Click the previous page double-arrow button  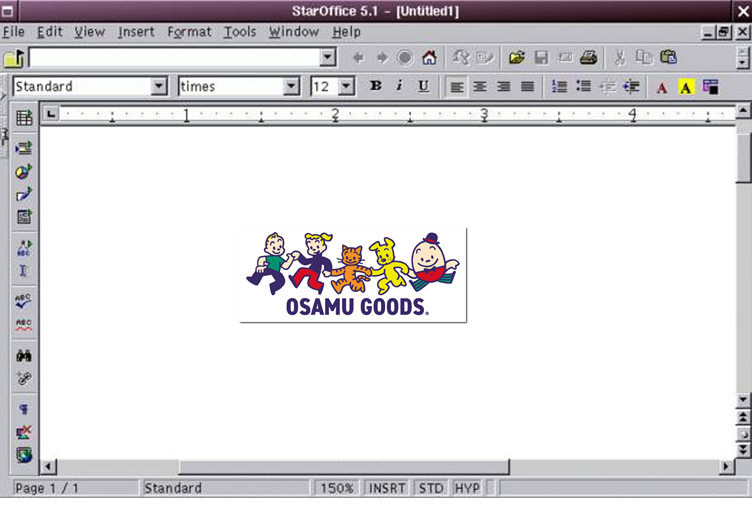pyautogui.click(x=743, y=417)
